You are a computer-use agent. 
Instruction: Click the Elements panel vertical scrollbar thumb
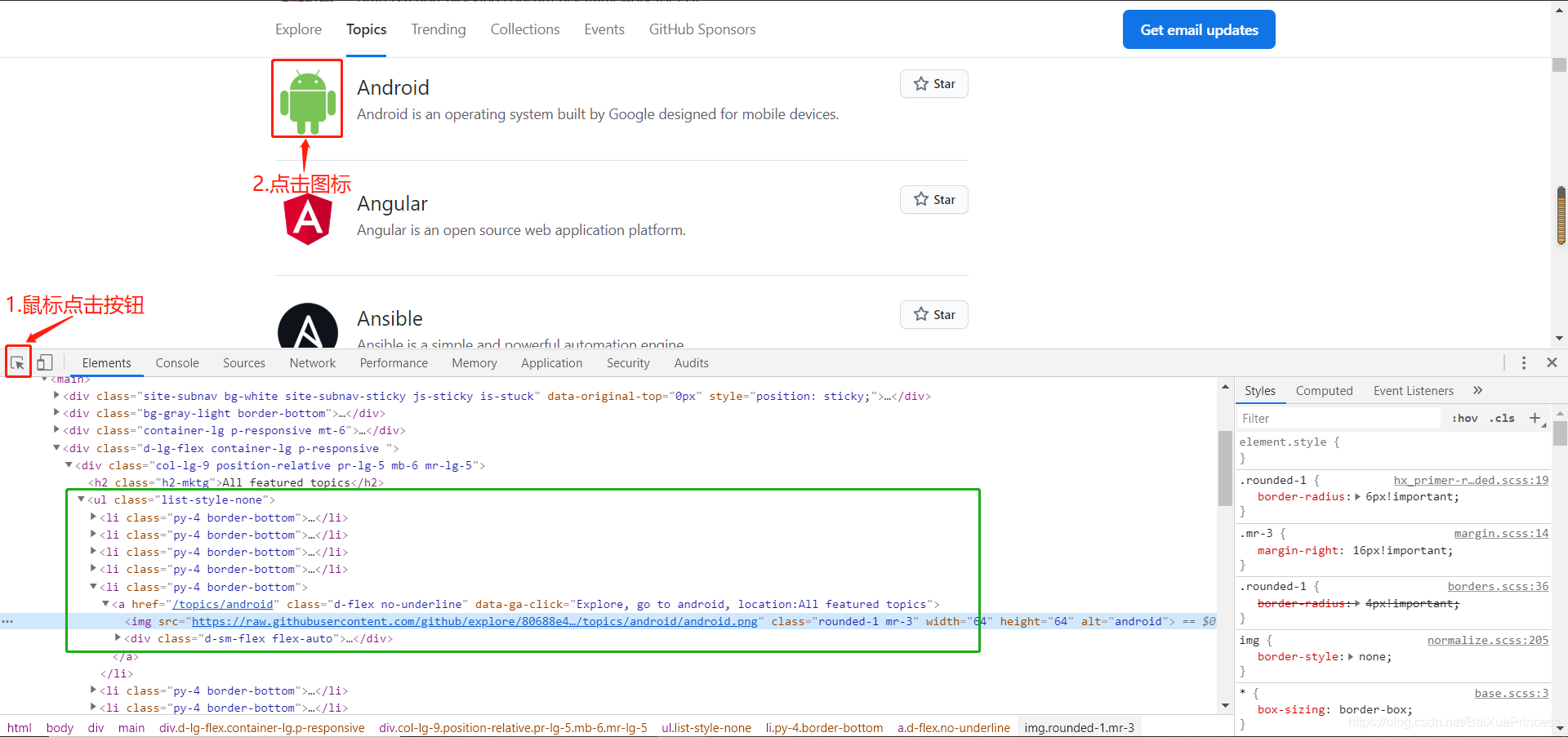pos(1225,468)
